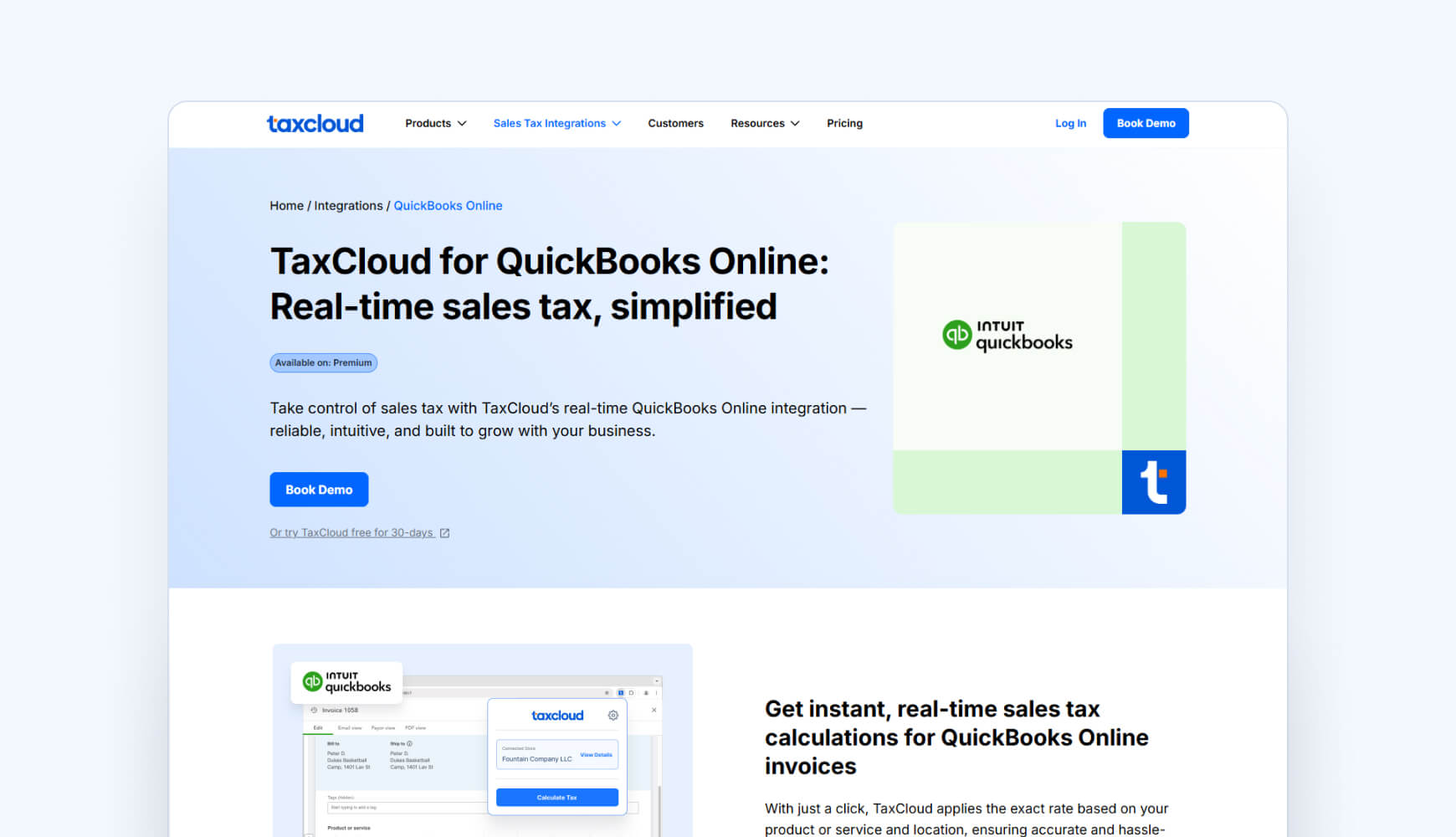Click 'Invoice 1058' label in screenshot

click(340, 710)
